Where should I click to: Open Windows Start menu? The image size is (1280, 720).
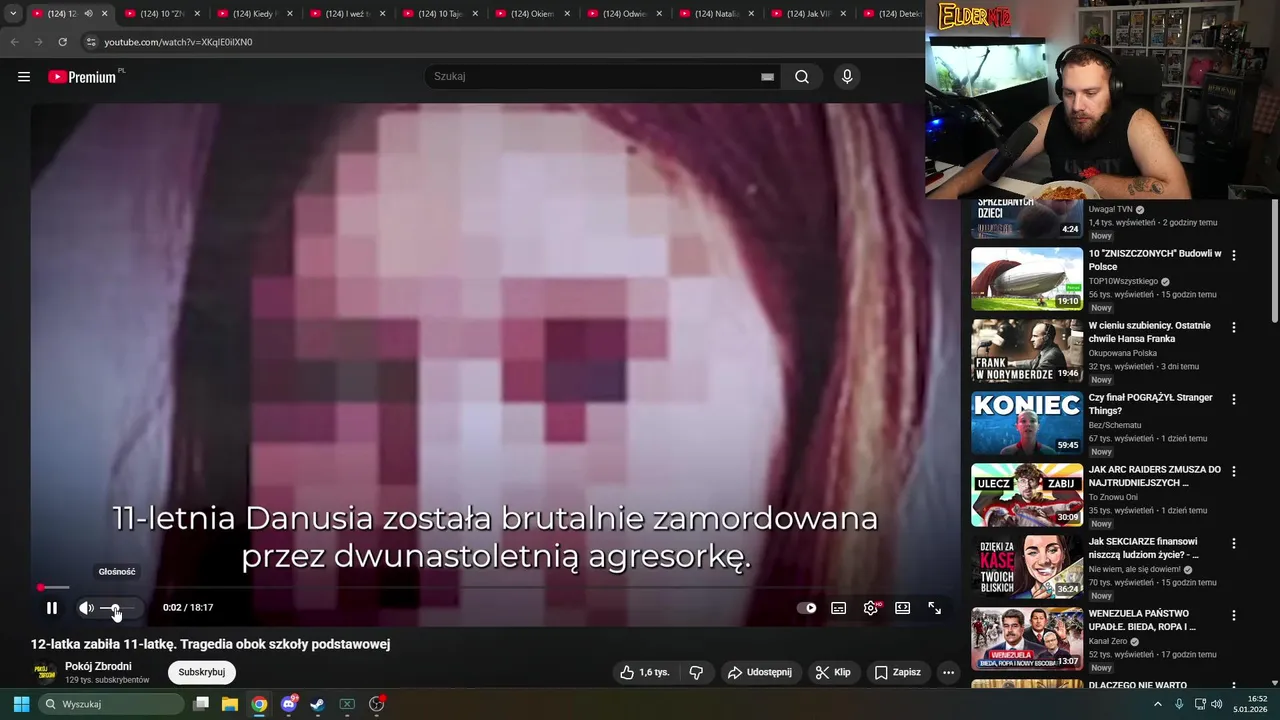21,704
